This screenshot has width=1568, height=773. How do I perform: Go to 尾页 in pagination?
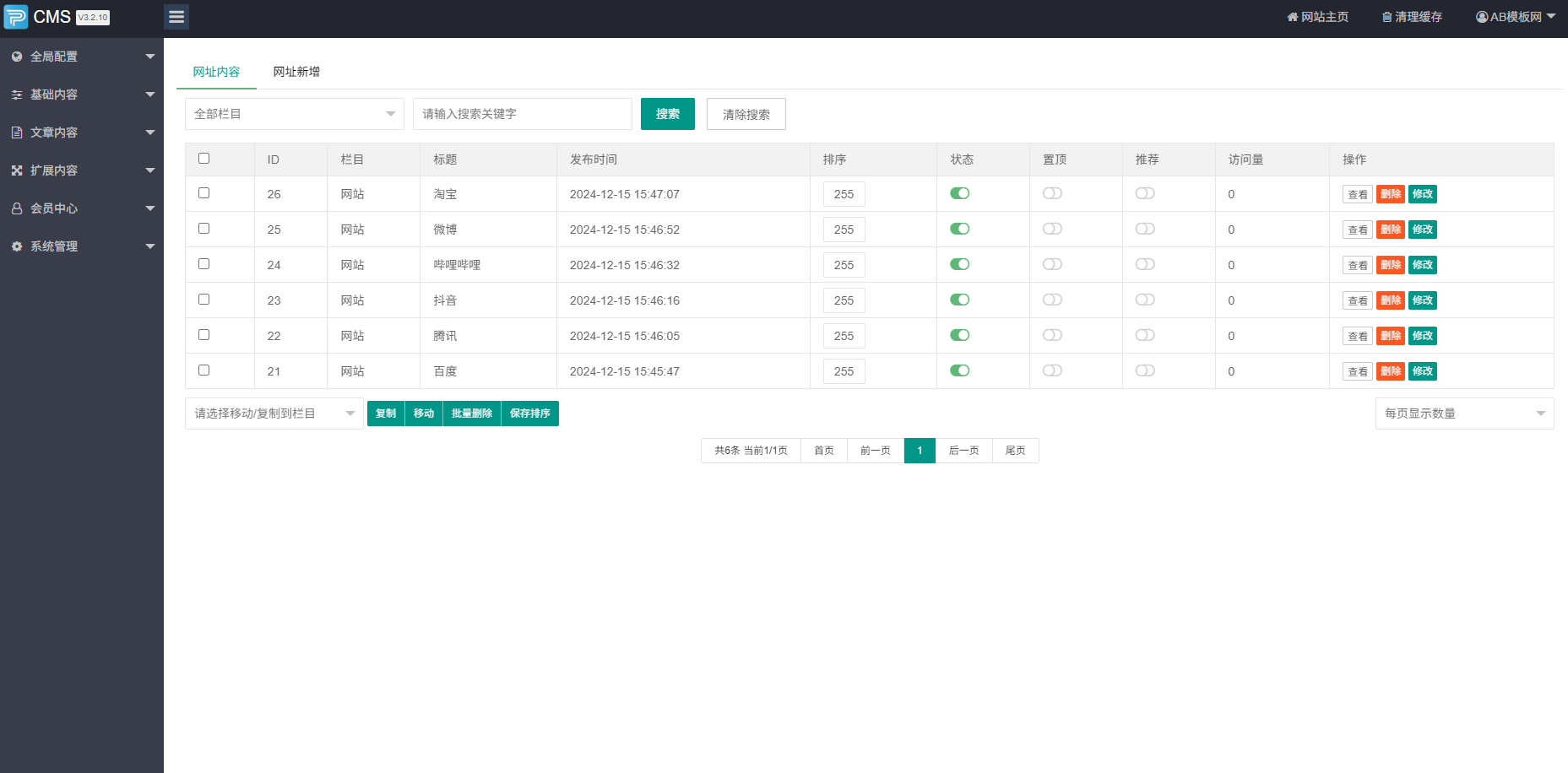click(x=1016, y=451)
